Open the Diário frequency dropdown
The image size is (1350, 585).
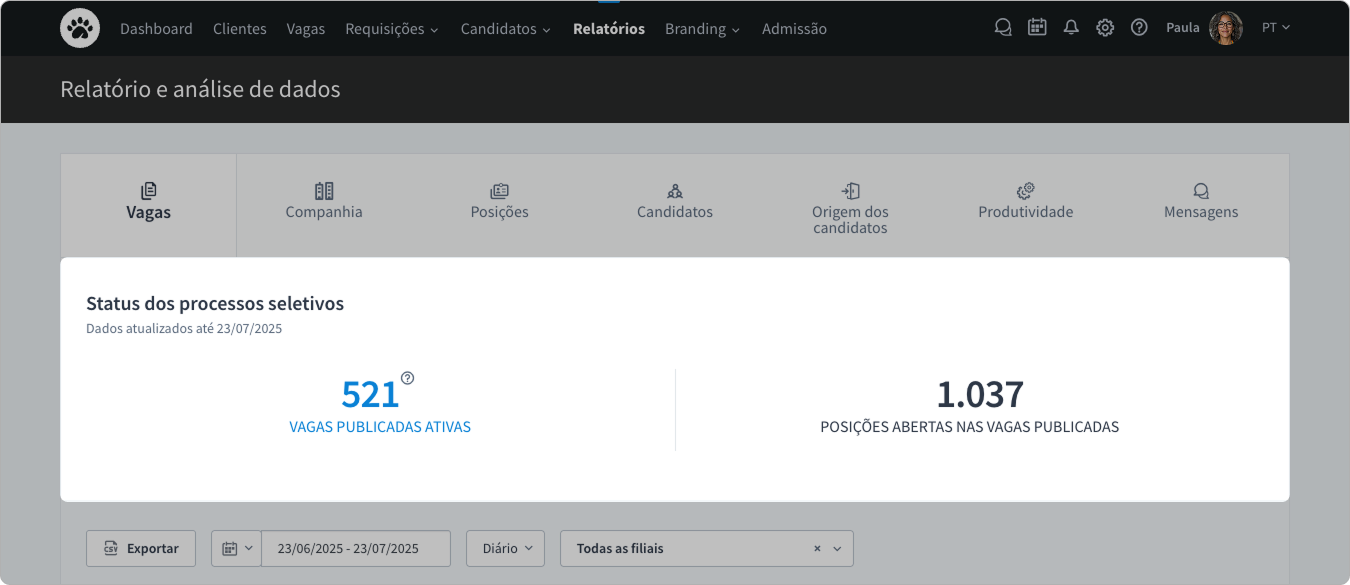tap(505, 548)
